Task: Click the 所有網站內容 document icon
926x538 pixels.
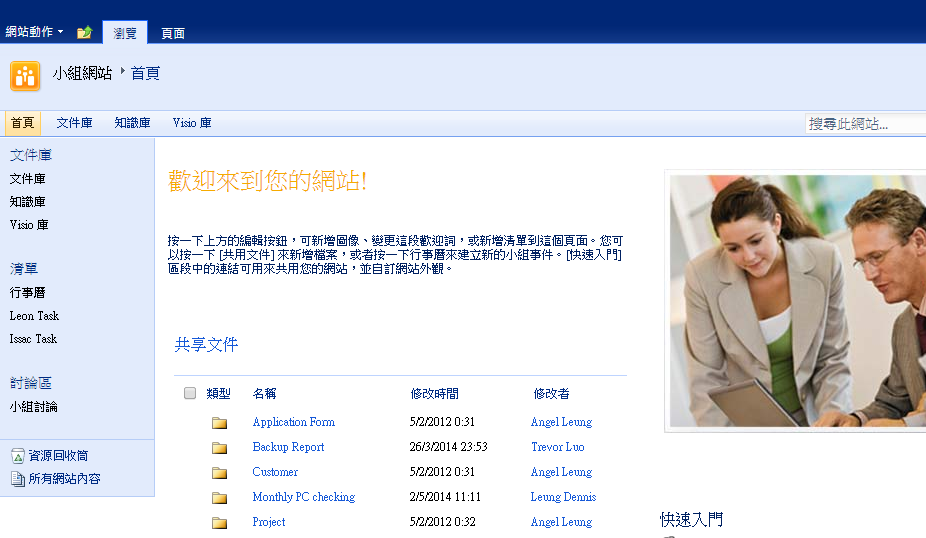Action: (x=17, y=479)
